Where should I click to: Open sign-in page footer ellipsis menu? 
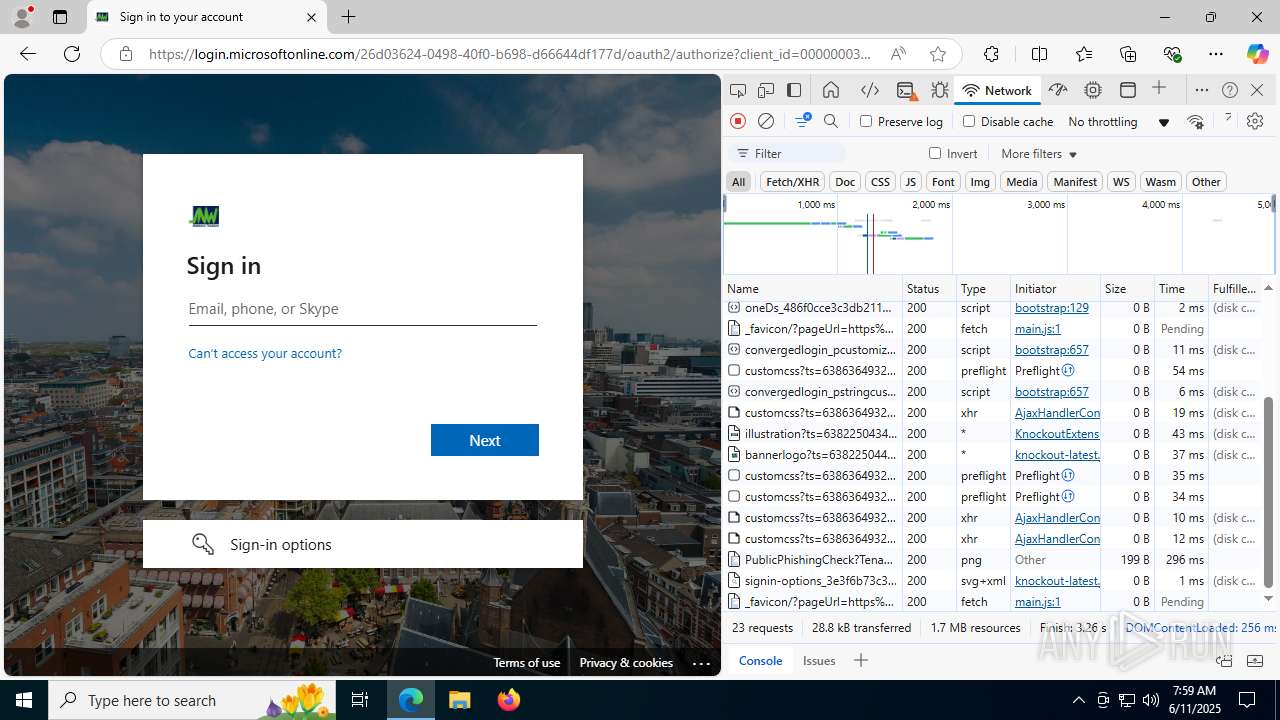701,663
